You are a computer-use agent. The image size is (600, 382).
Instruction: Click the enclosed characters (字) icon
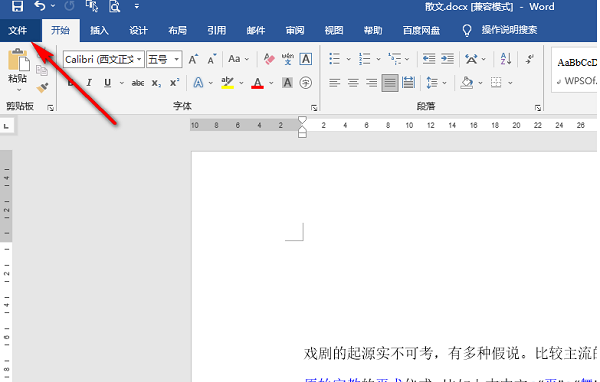(305, 83)
